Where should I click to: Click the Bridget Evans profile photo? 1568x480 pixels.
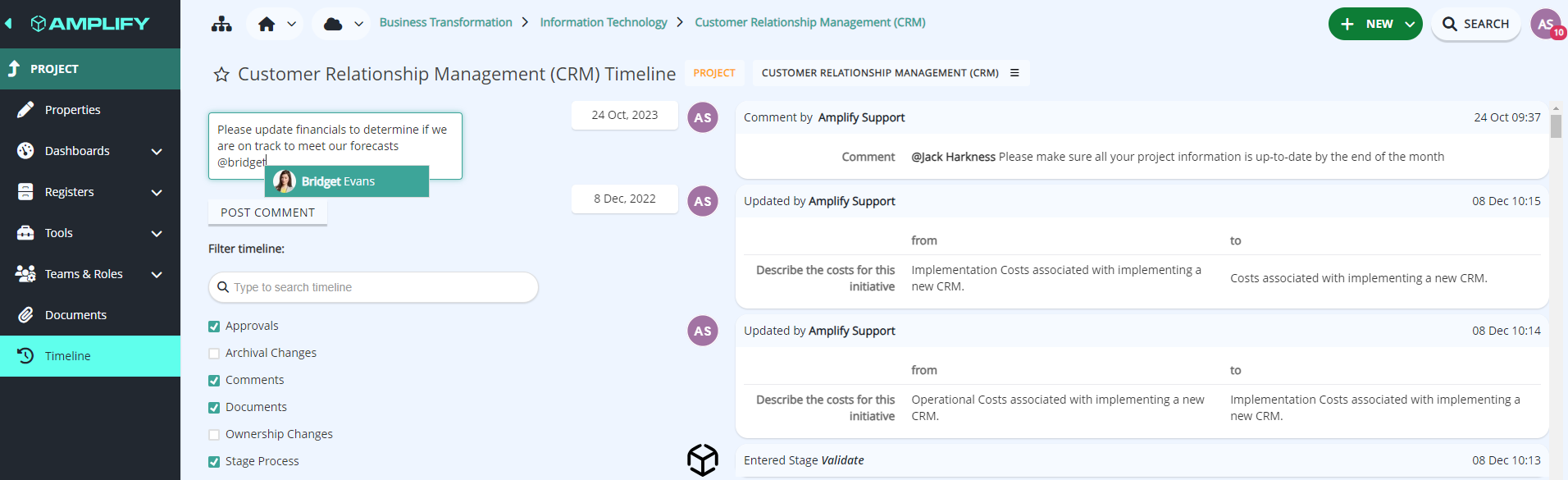[285, 181]
